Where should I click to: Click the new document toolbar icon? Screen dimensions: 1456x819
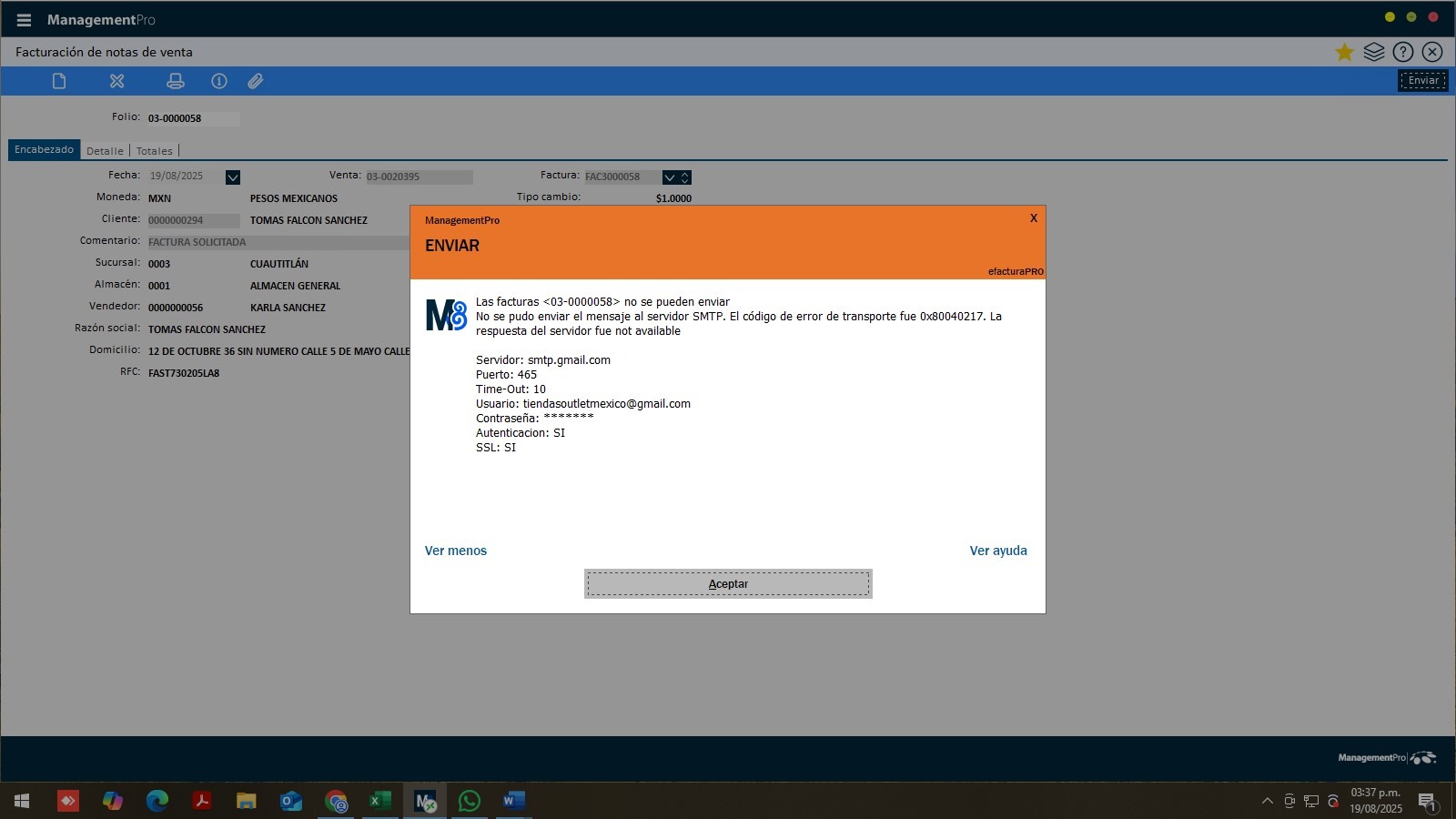coord(59,81)
